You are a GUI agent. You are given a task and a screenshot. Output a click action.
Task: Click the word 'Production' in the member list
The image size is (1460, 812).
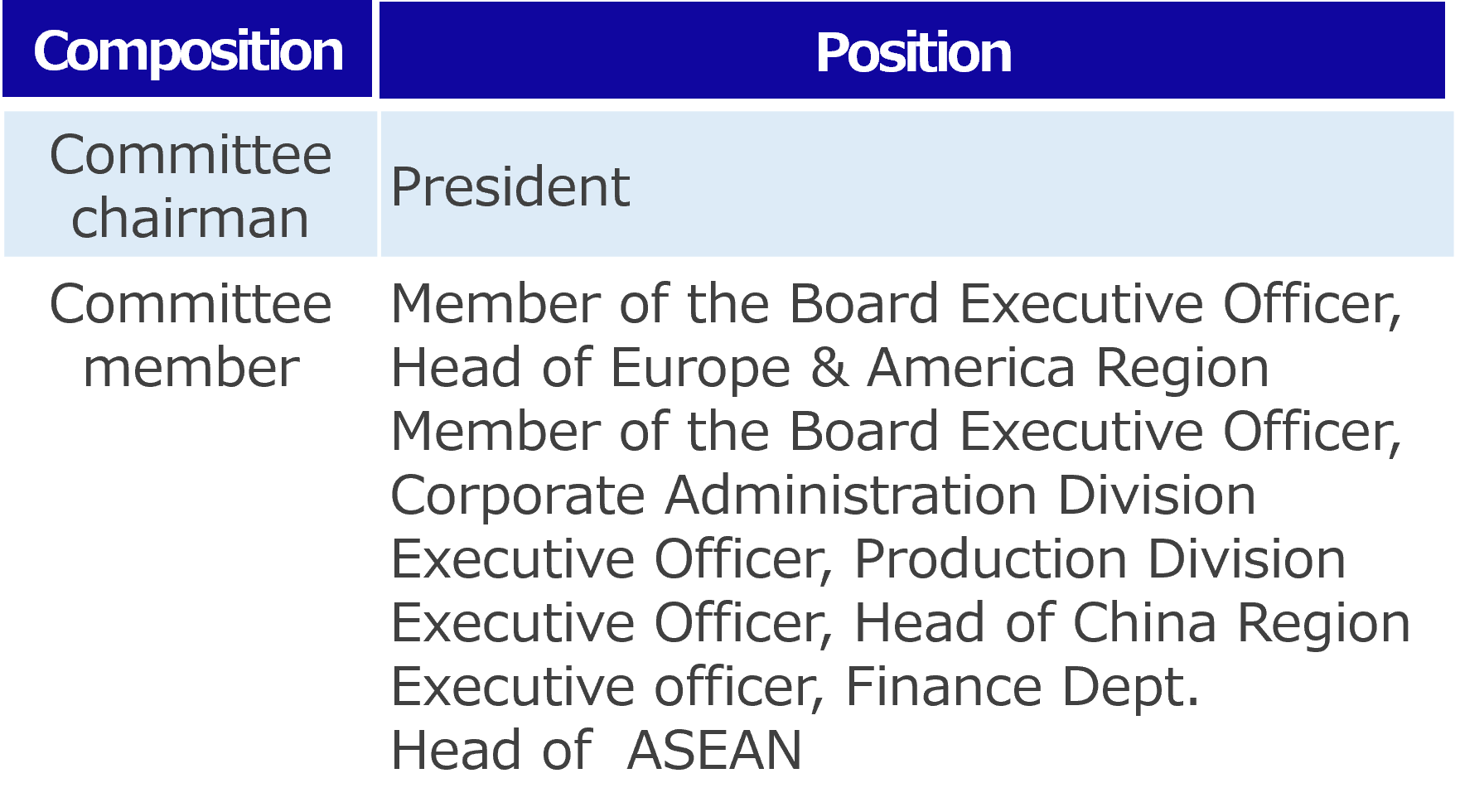point(991,559)
